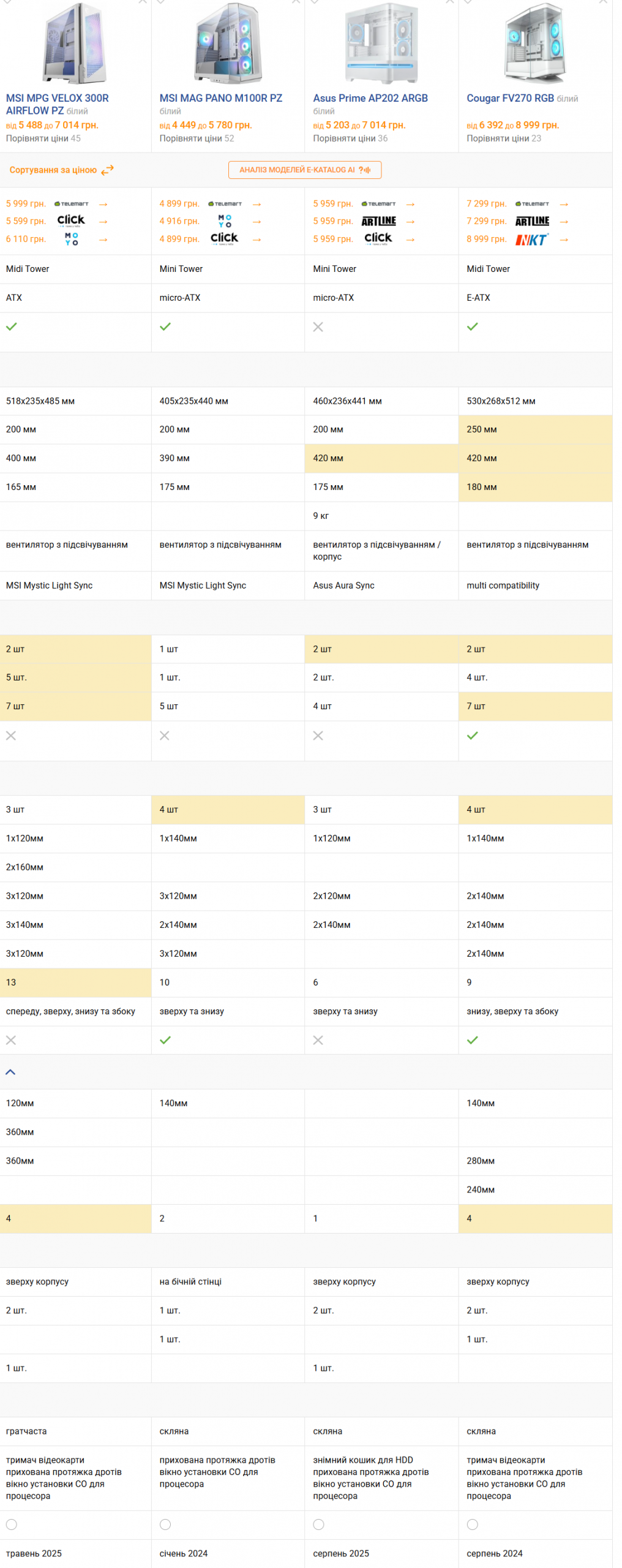Select the radio button under MSI MAG PANO column
This screenshot has width=622, height=1568.
pyautogui.click(x=165, y=1524)
